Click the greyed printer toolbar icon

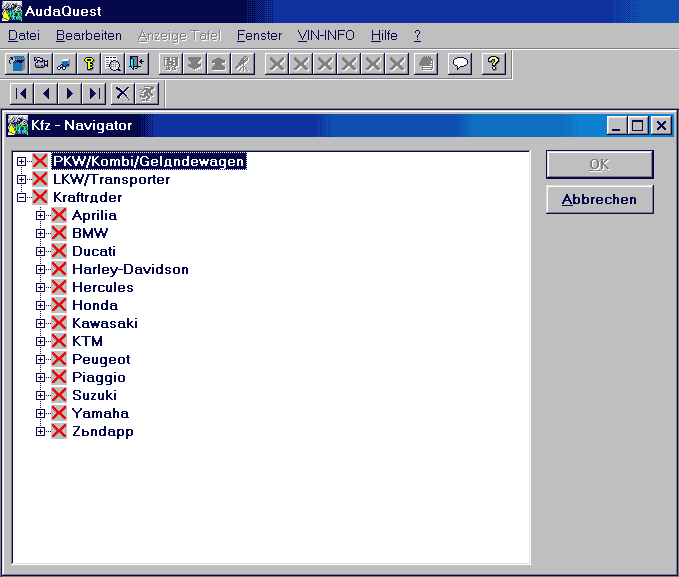pyautogui.click(x=426, y=64)
